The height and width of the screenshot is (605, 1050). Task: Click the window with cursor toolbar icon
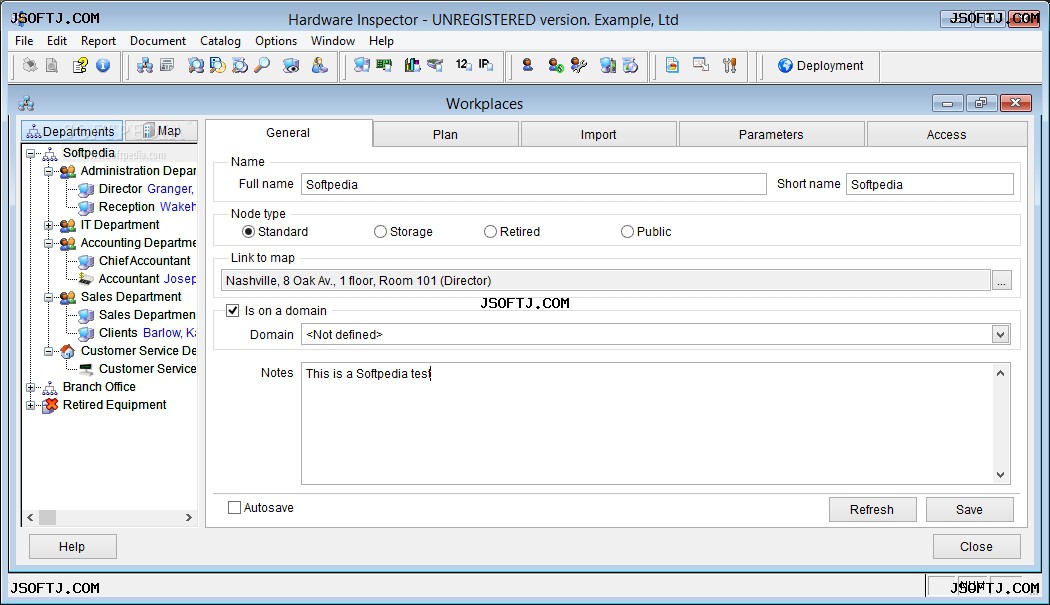click(701, 65)
